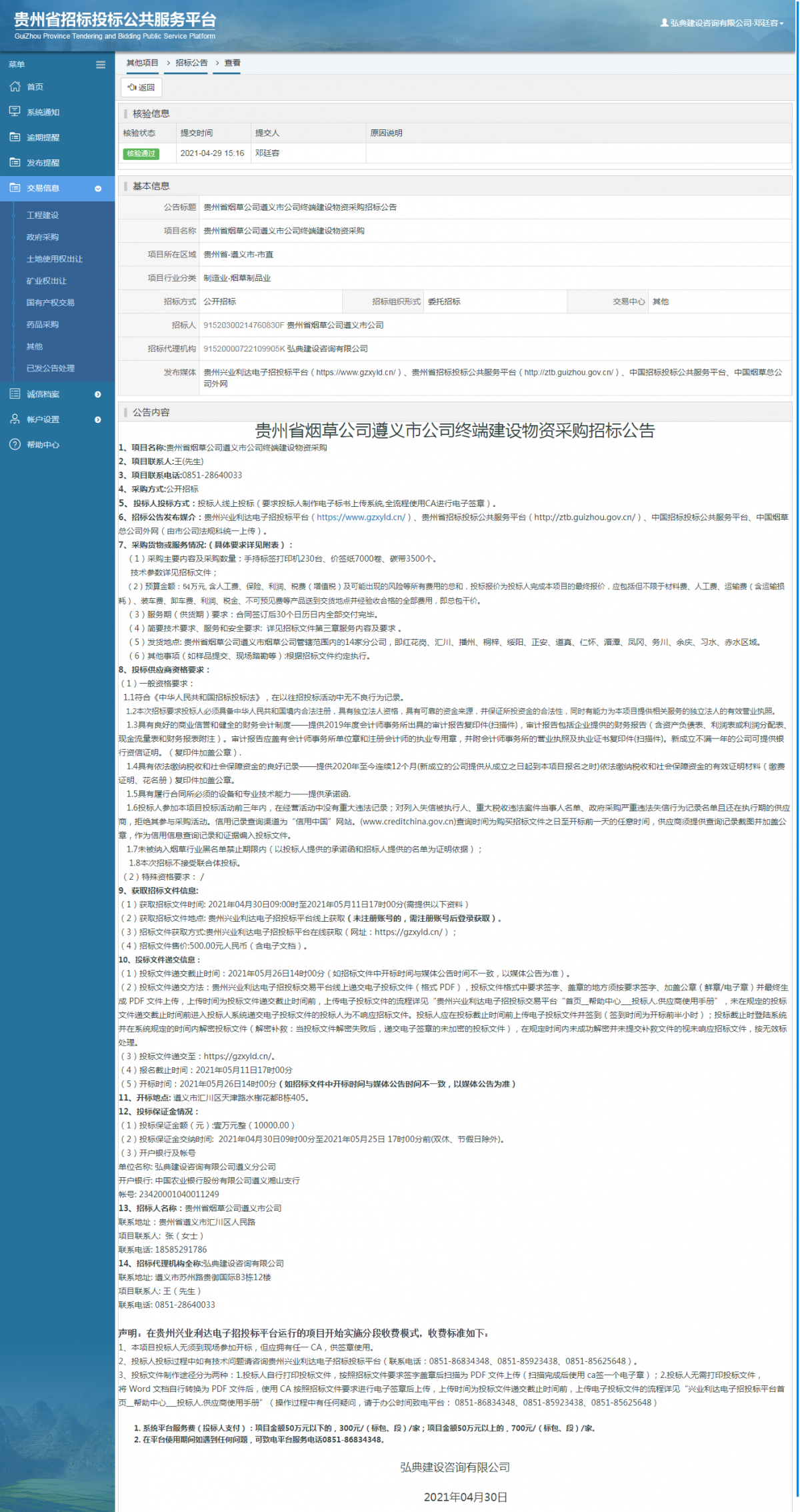Click the document icon beside 诚信档案
The height and width of the screenshot is (1512, 800).
pos(15,394)
